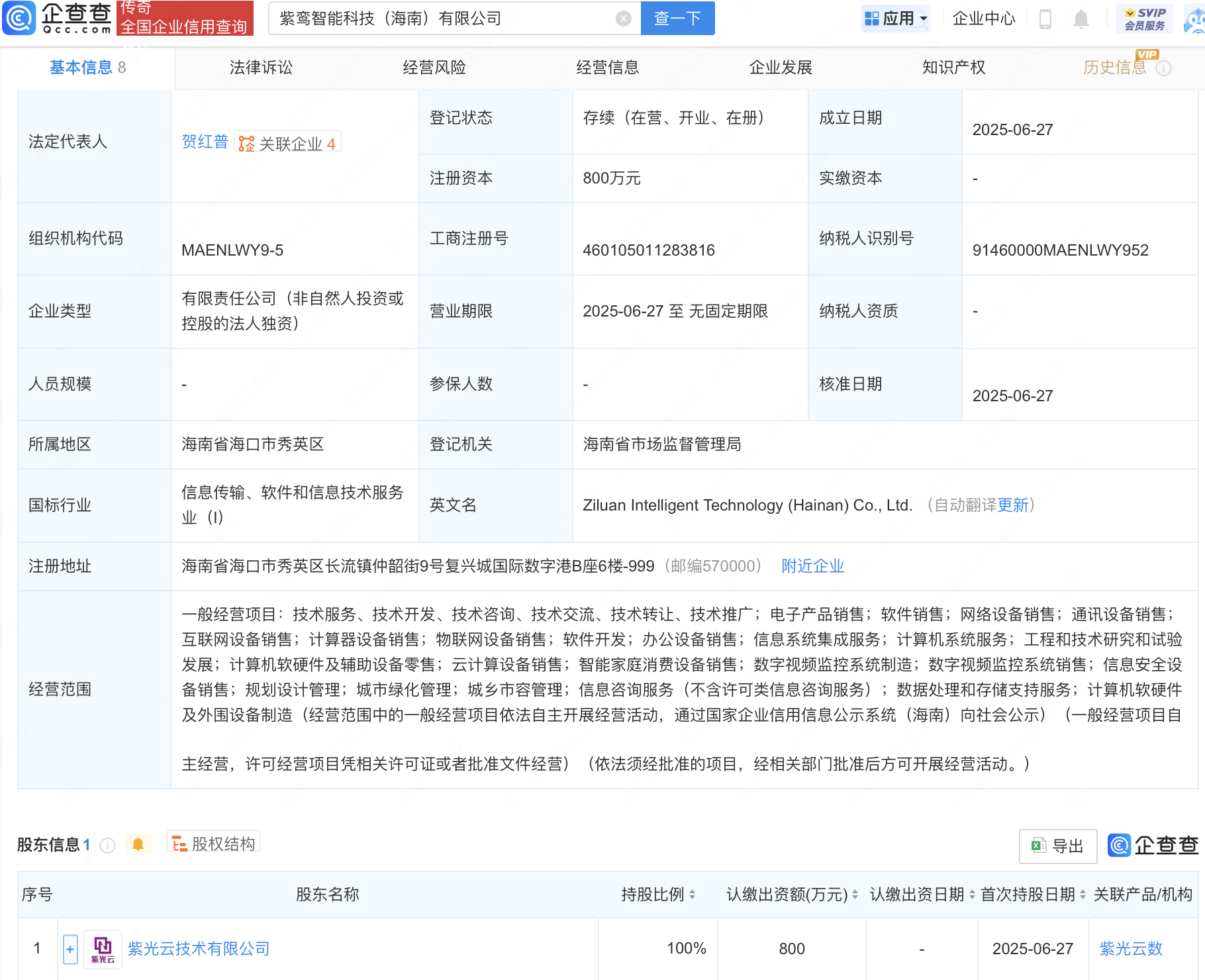The height and width of the screenshot is (980, 1205).
Task: Open the 关联企业 4 related companies tag
Action: (x=288, y=143)
